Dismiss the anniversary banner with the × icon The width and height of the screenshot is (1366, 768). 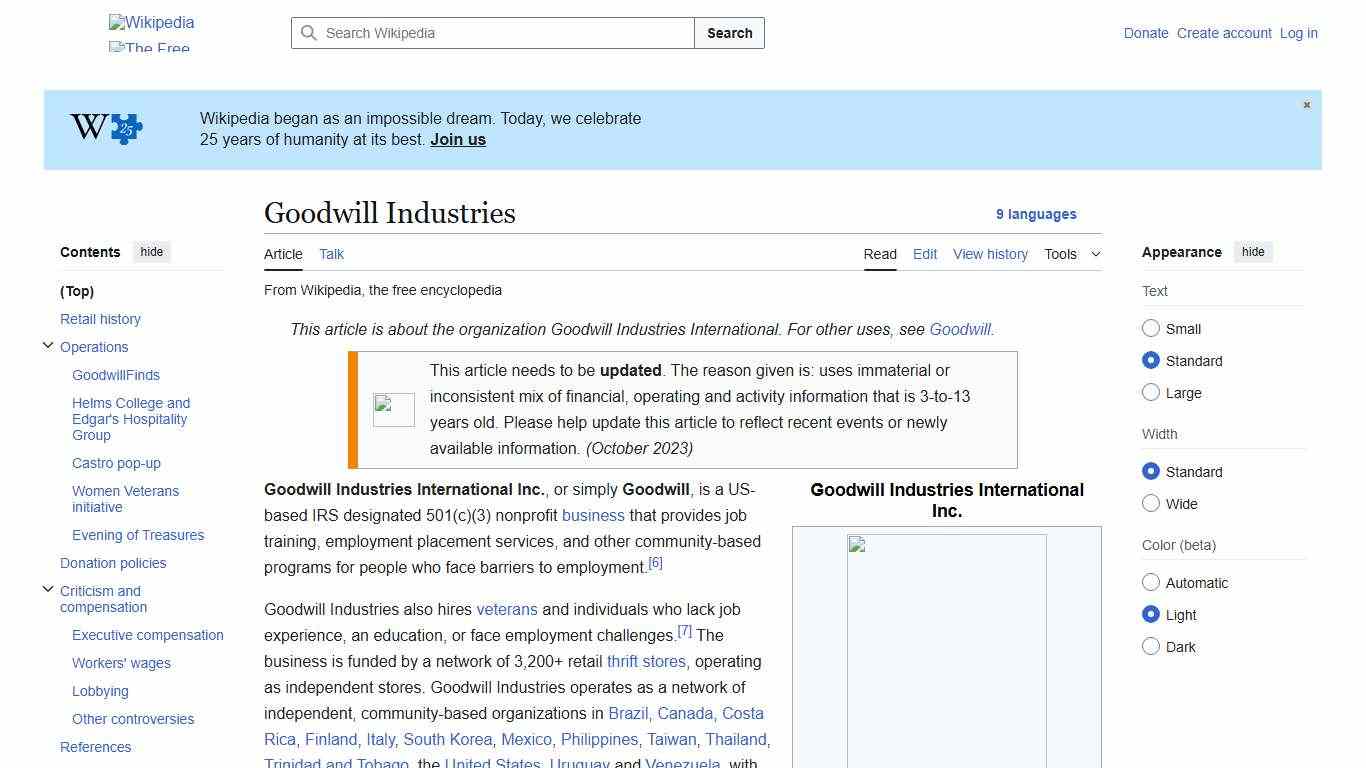(1306, 104)
